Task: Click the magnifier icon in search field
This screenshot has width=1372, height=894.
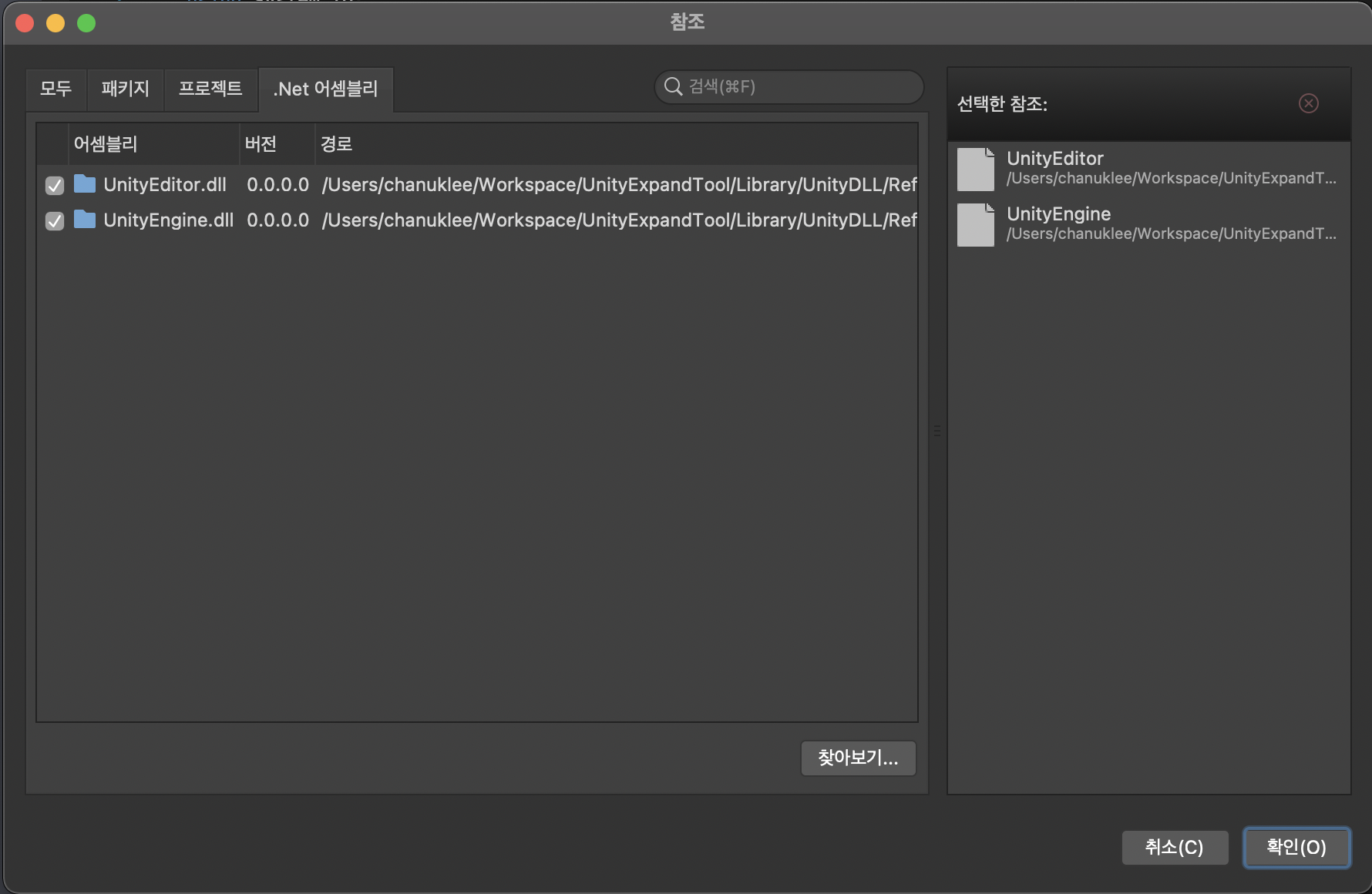Action: tap(674, 86)
